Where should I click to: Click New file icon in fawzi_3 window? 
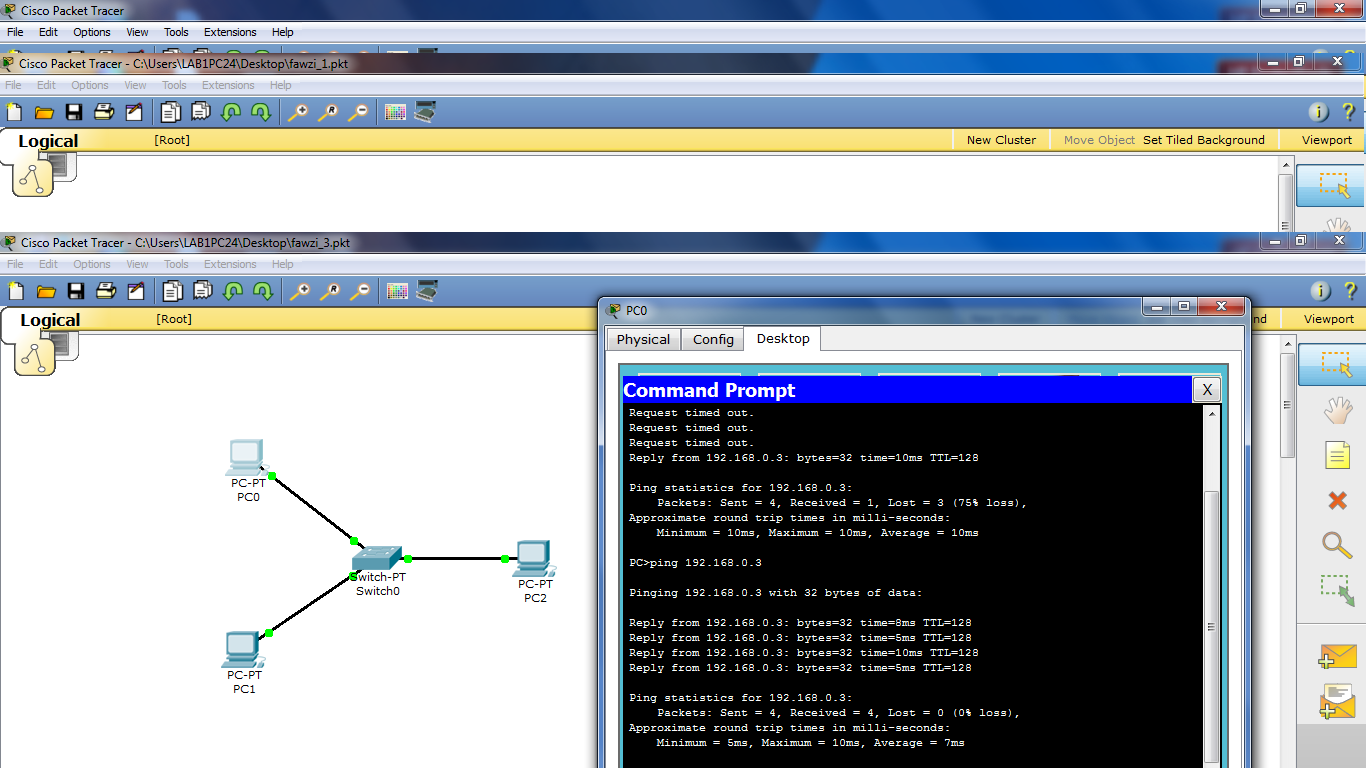[x=16, y=291]
